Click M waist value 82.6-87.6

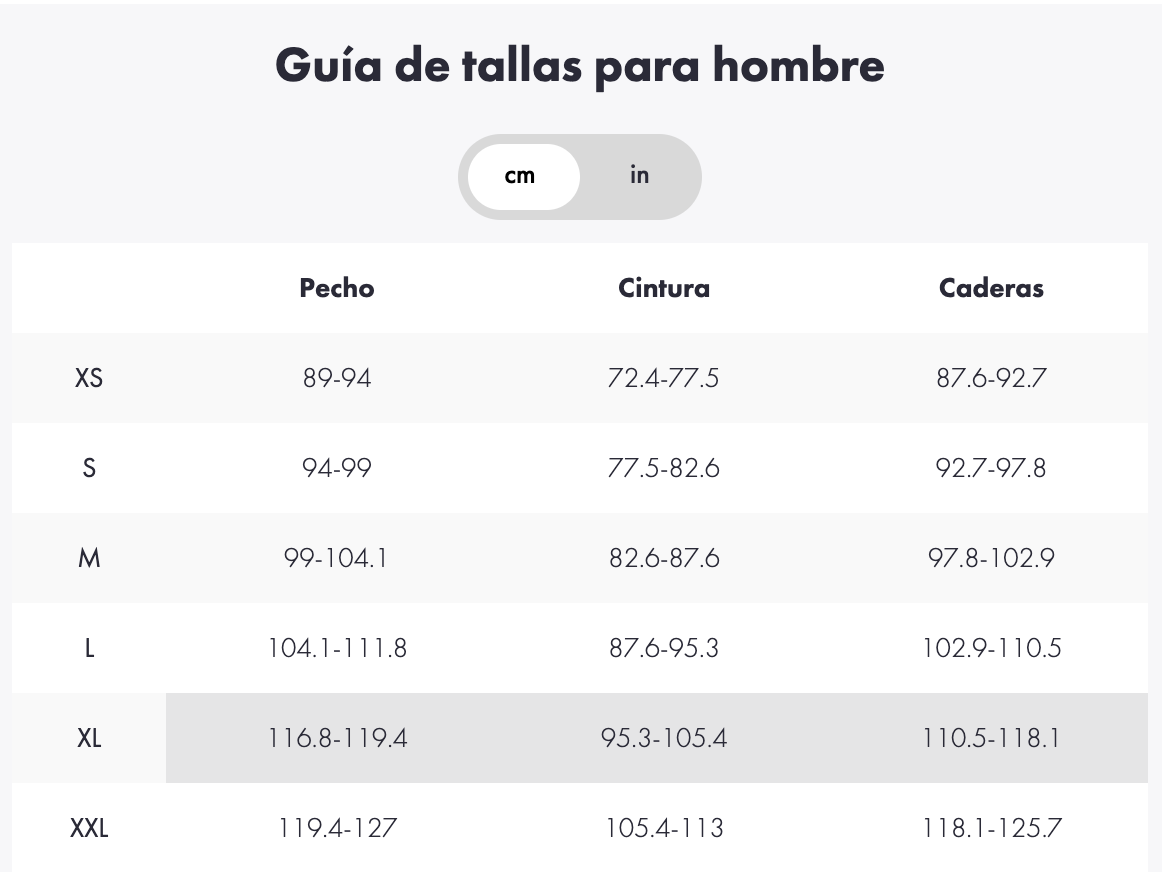coord(664,558)
